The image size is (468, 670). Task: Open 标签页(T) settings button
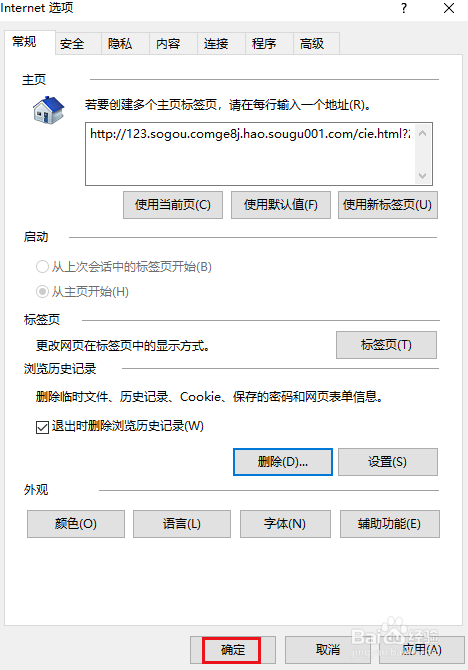coord(386,345)
